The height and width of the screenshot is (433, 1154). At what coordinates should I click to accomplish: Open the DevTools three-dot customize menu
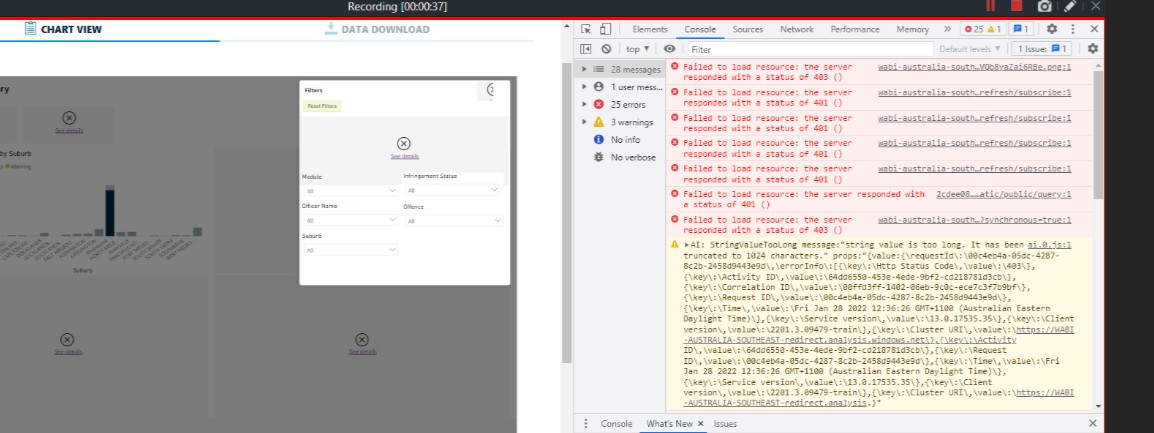point(1073,29)
